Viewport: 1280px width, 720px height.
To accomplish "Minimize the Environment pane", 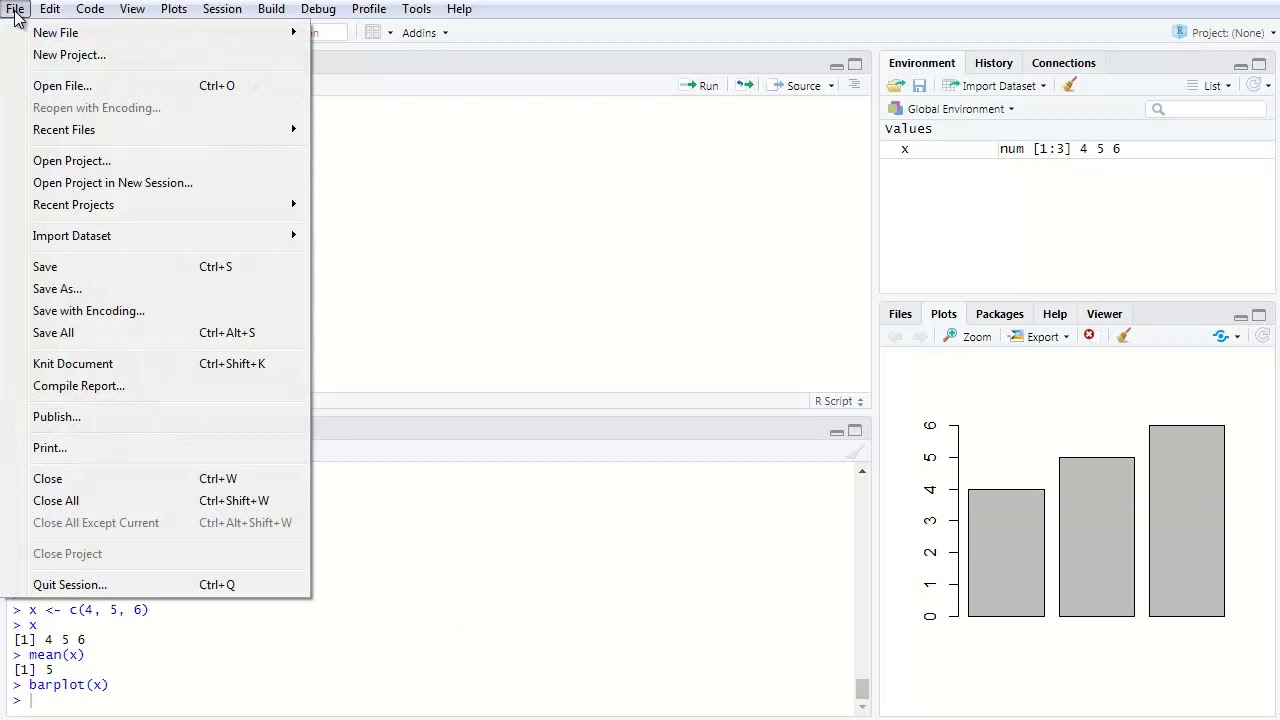I will coord(1240,65).
